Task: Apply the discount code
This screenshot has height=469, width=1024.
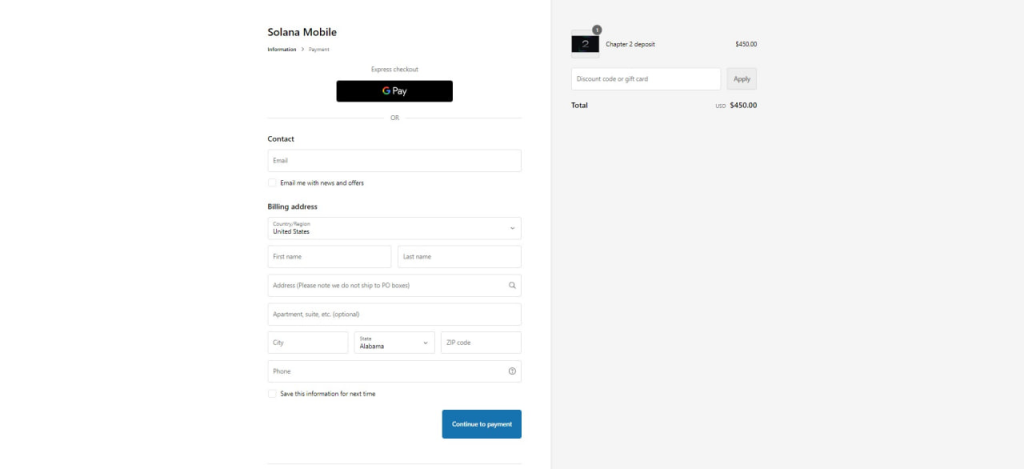Action: (741, 79)
